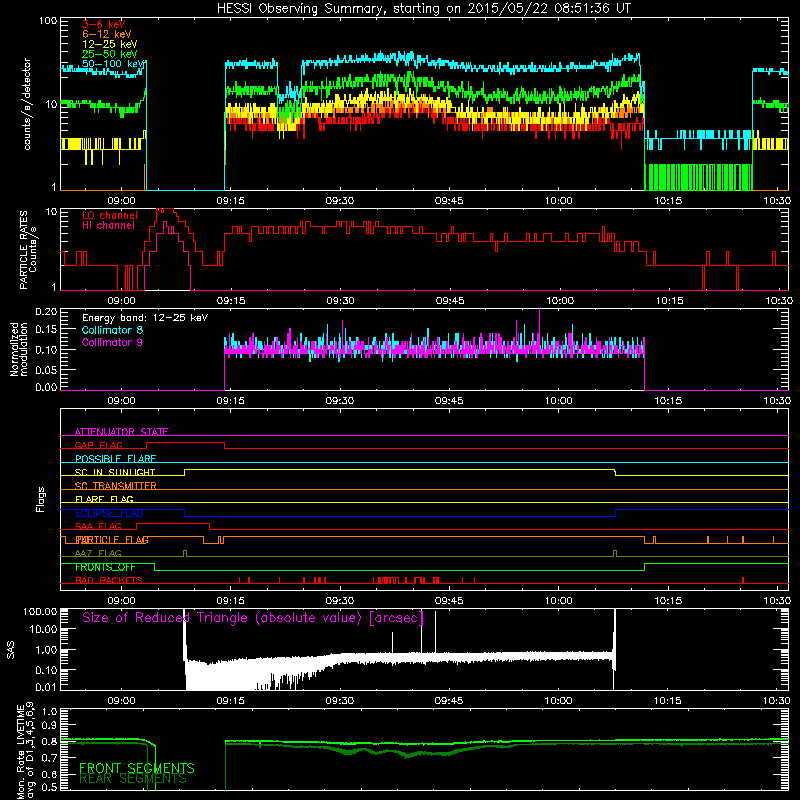Viewport: 800px width, 800px height.
Task: Click the 10:00 tick under the SAS panel
Action: coord(558,701)
